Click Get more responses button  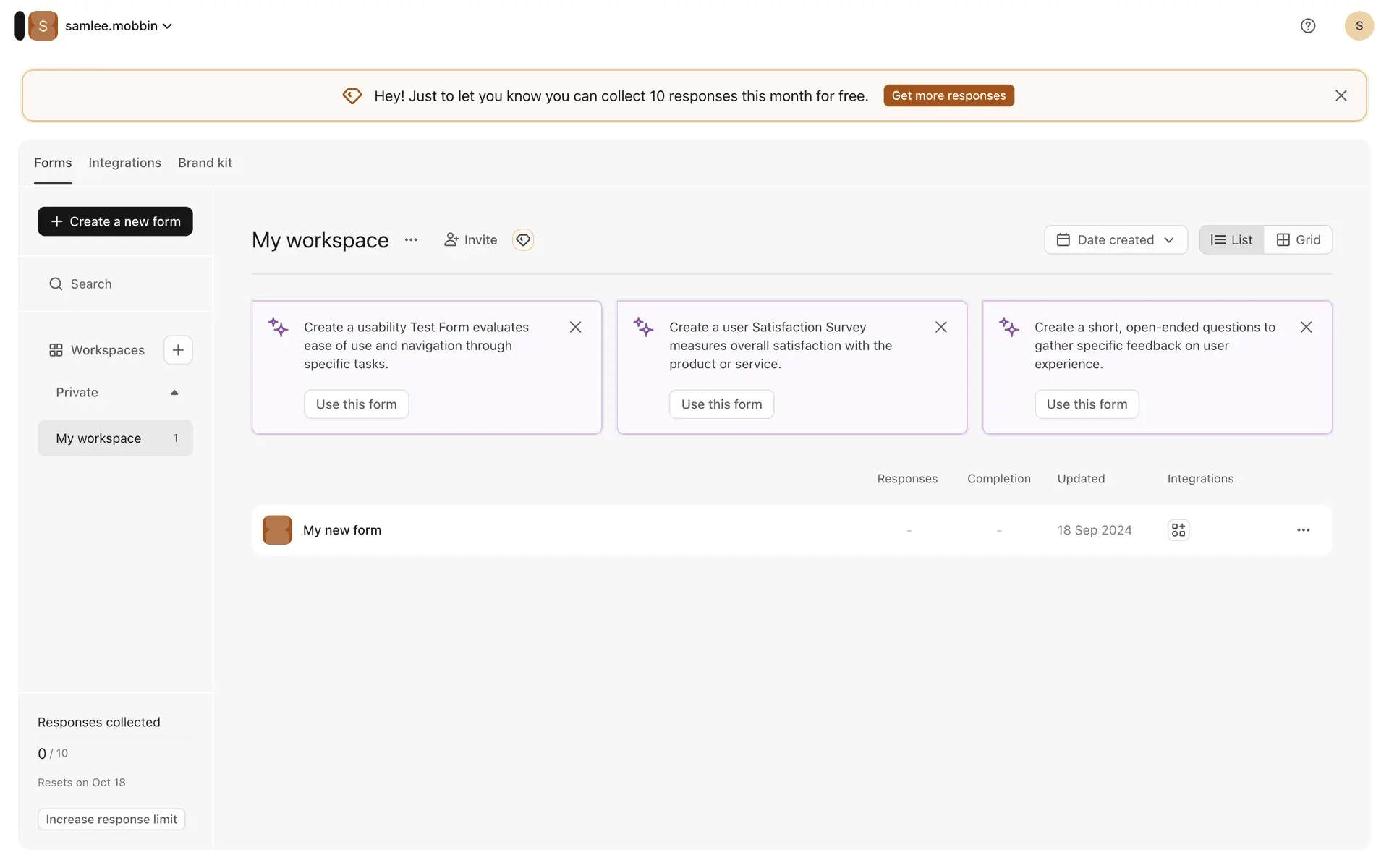tap(948, 95)
